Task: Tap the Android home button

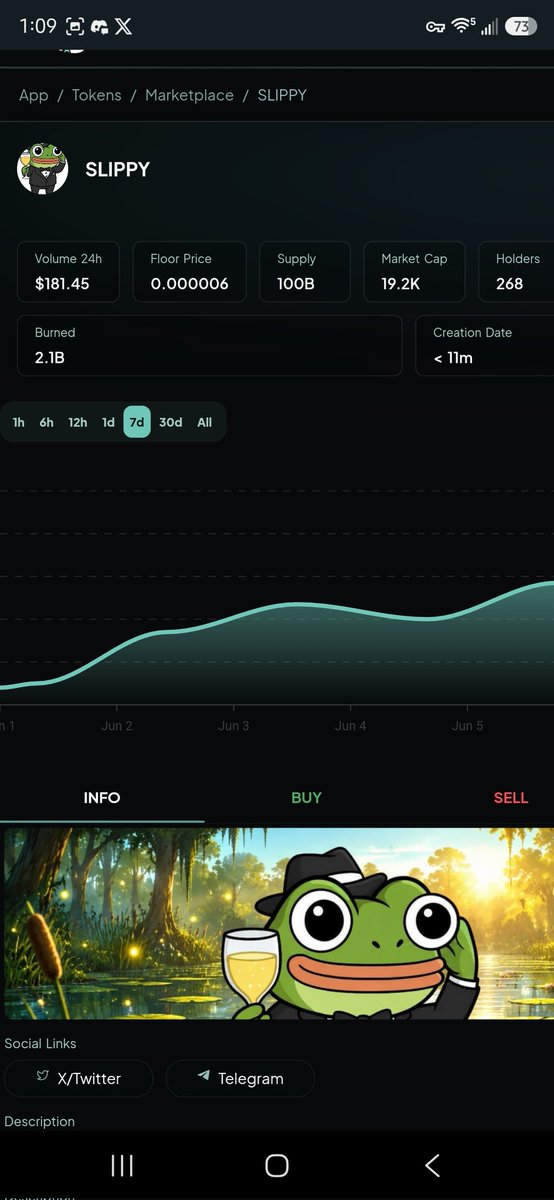Action: coord(277,1165)
